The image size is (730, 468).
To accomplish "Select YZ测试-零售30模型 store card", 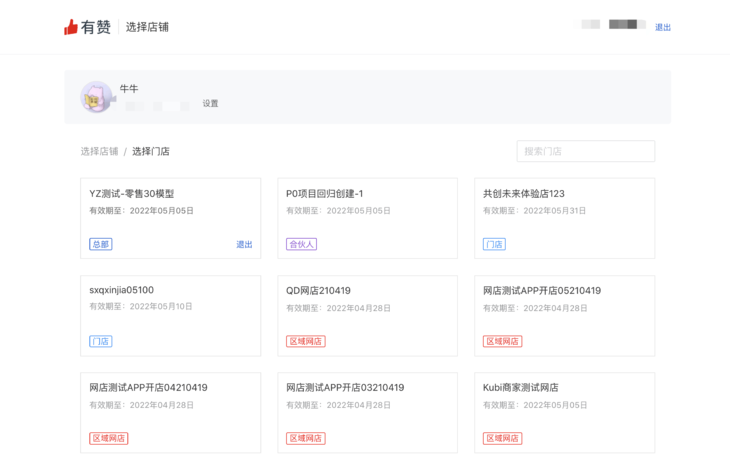I will [170, 209].
